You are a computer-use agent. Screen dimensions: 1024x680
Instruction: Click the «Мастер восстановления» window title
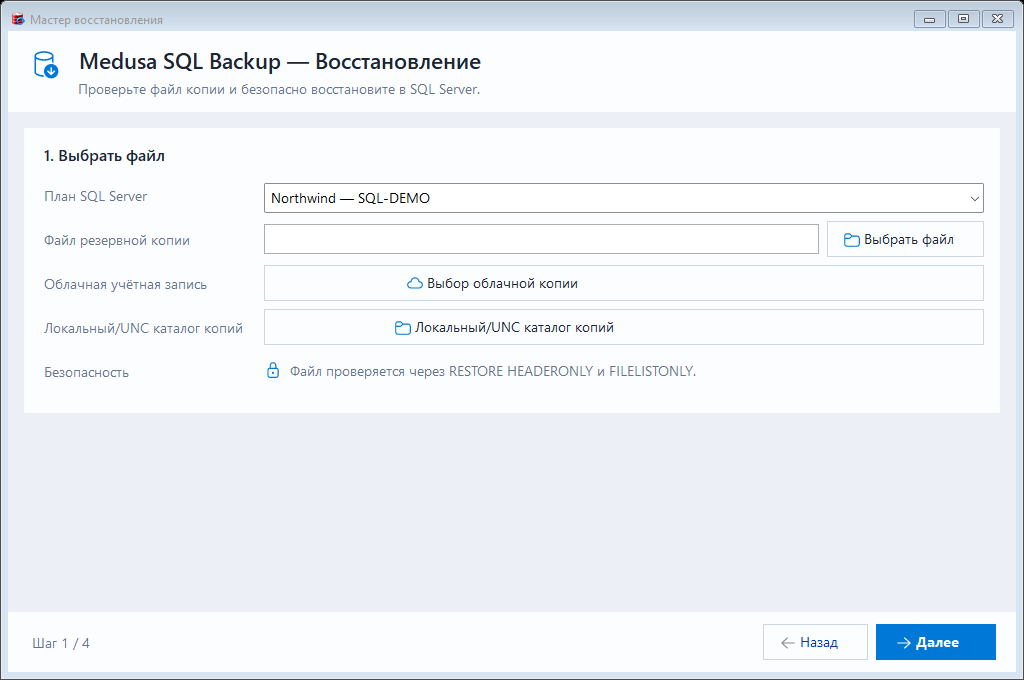pyautogui.click(x=97, y=20)
